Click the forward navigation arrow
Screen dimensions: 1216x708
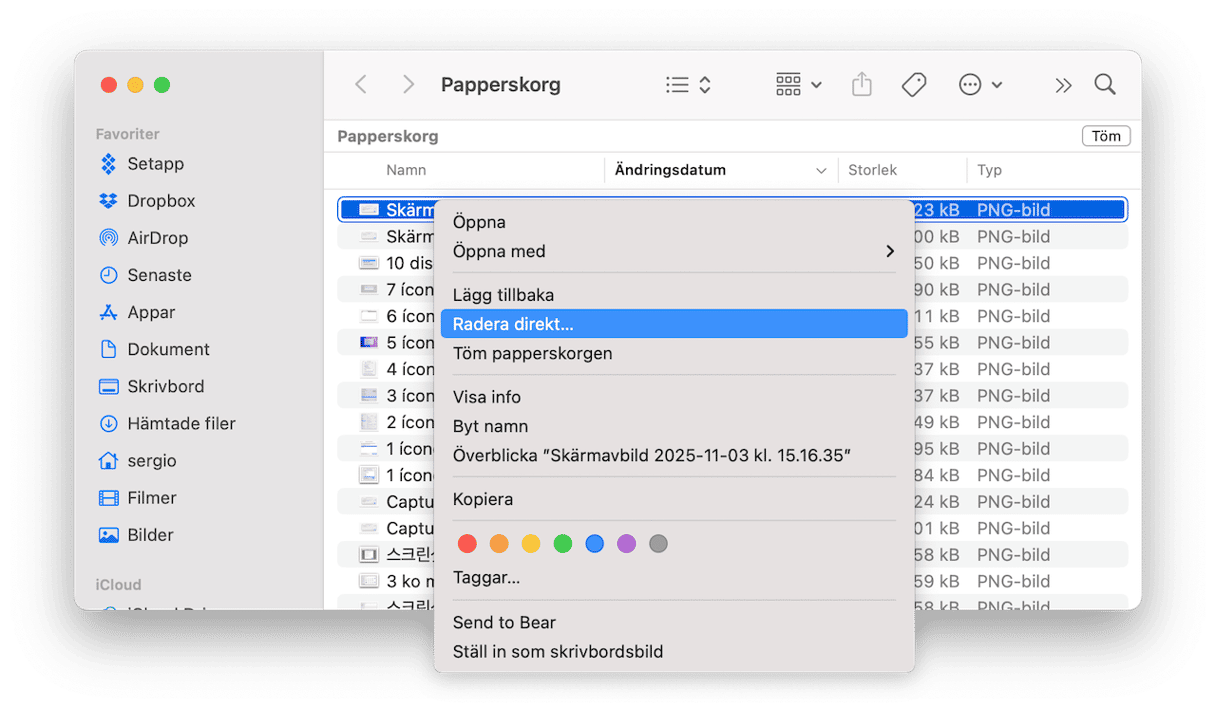tap(408, 85)
